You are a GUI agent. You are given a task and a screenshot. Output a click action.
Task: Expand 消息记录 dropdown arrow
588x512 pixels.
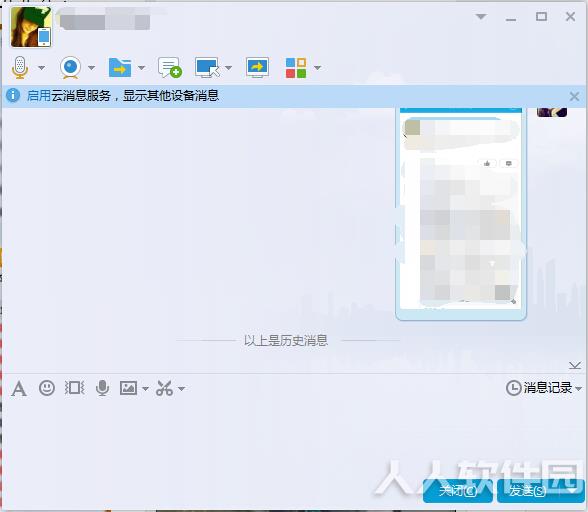tap(578, 389)
